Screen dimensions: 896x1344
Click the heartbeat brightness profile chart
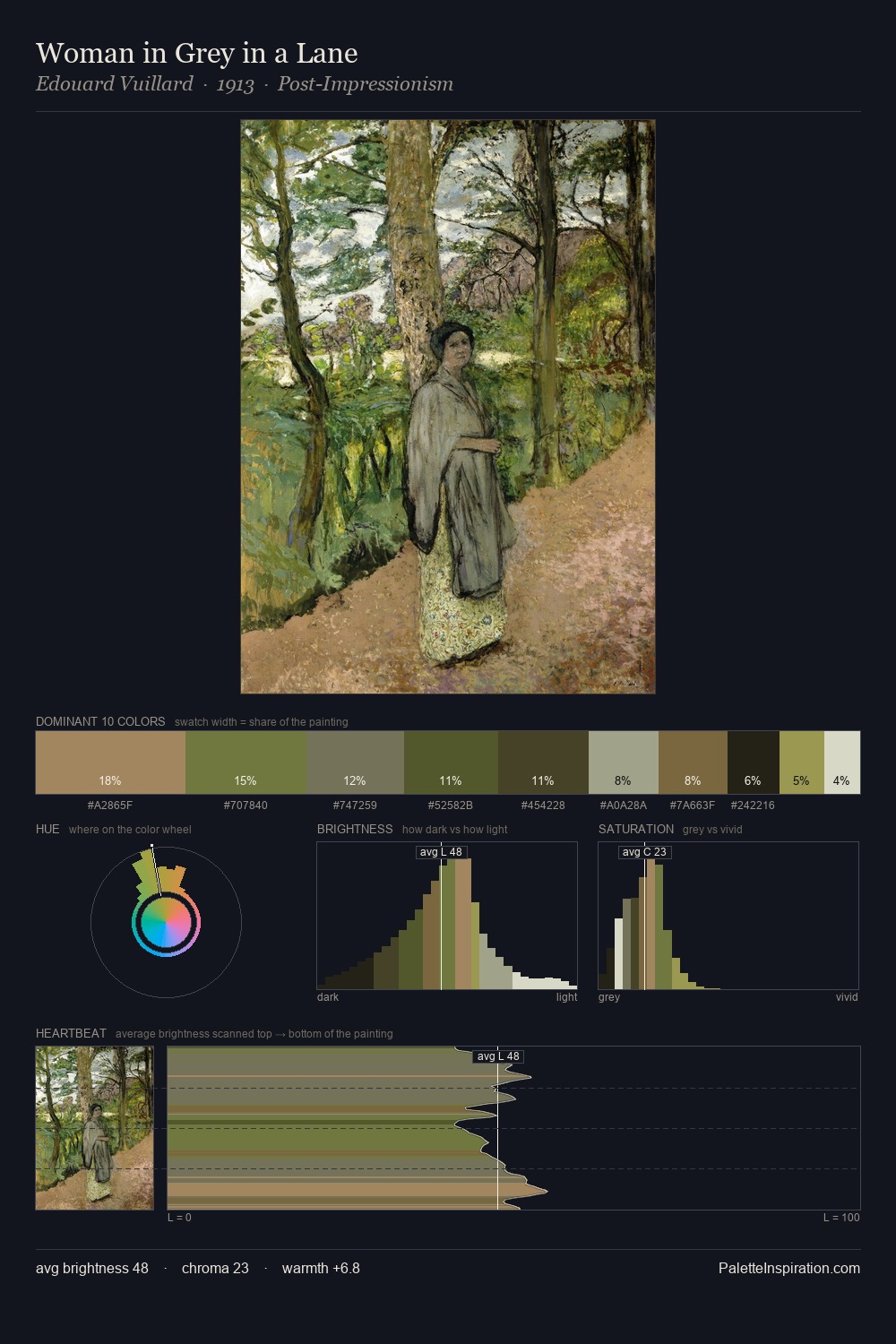514,1128
